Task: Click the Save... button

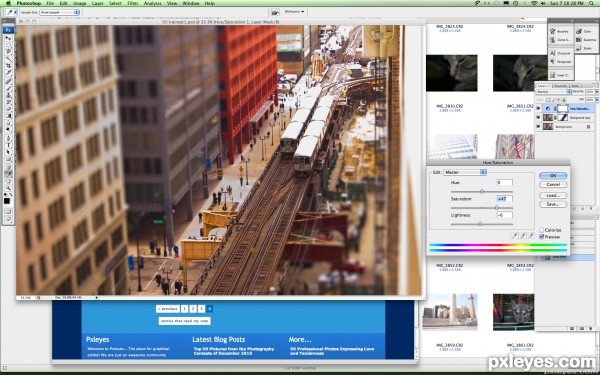Action: [553, 204]
